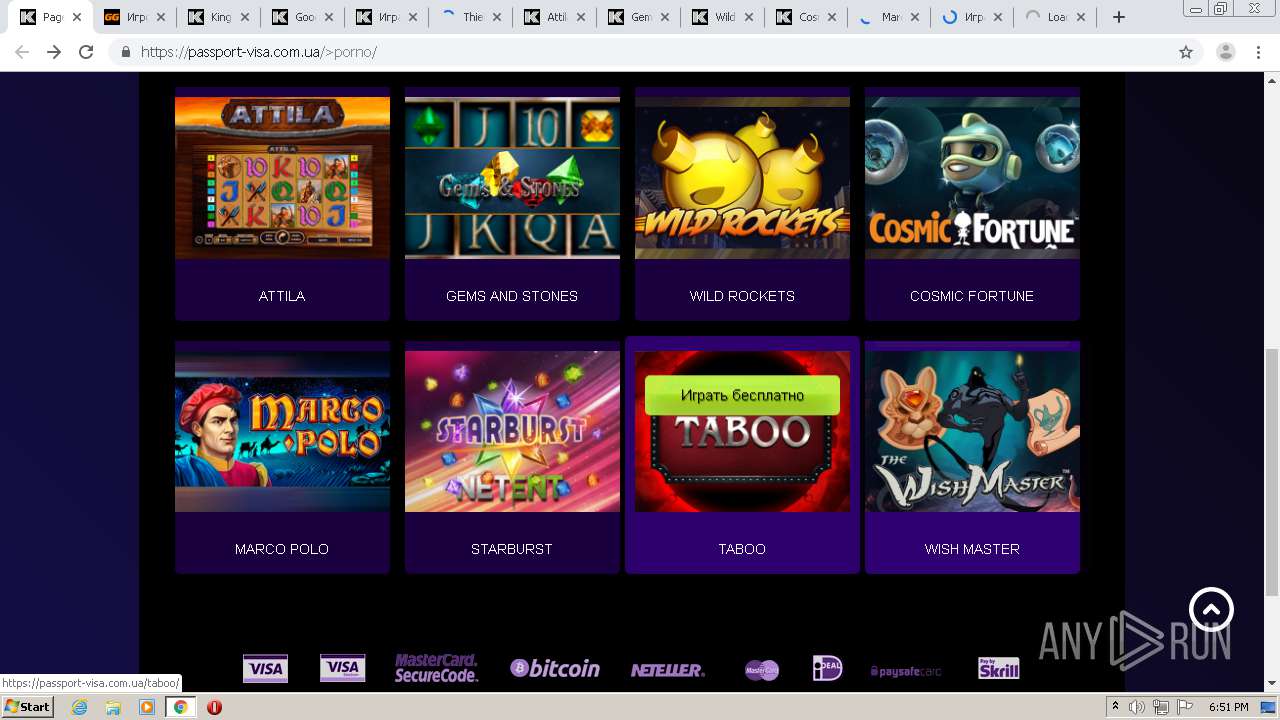Viewport: 1280px width, 720px height.
Task: Reload the current page
Action: click(86, 52)
